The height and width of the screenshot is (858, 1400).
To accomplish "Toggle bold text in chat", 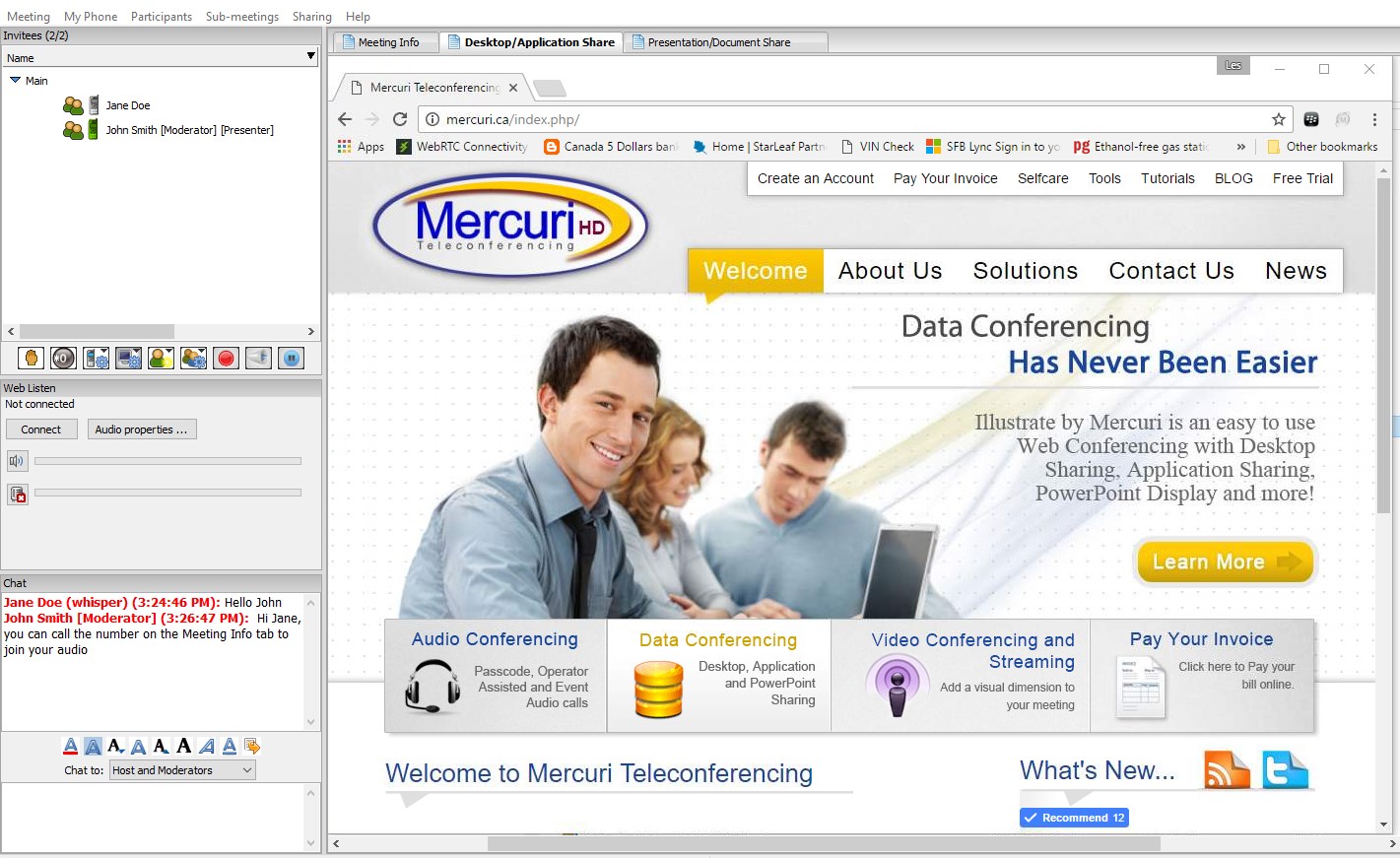I will click(x=184, y=746).
